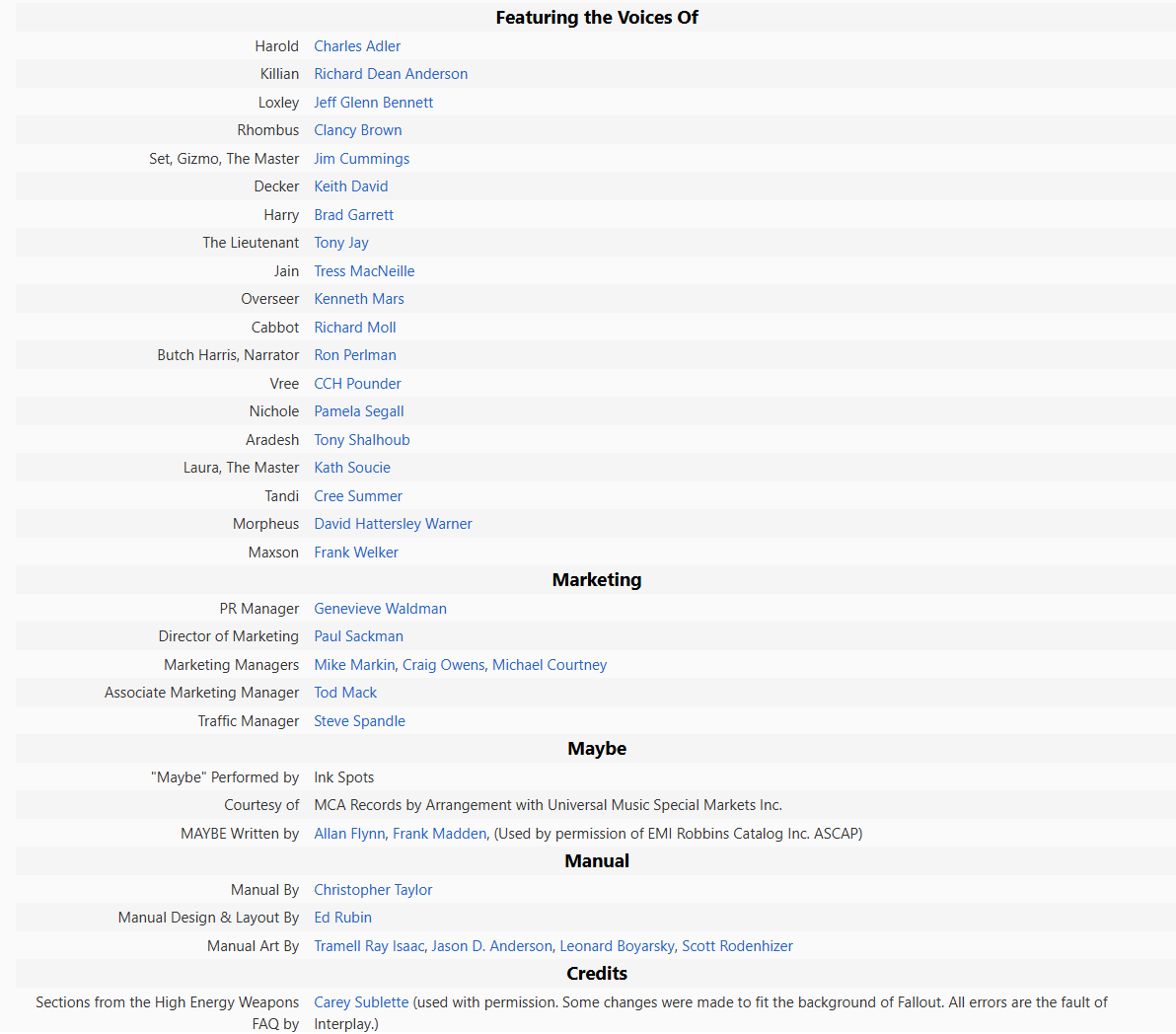Image resolution: width=1176 pixels, height=1034 pixels.
Task: Open Paul Sackman's profile
Action: [x=358, y=636]
